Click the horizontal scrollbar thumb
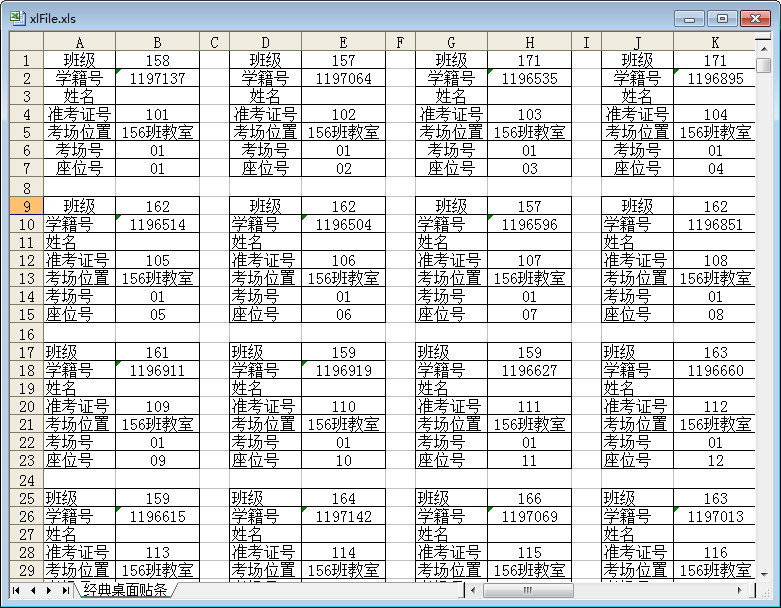 (528, 591)
